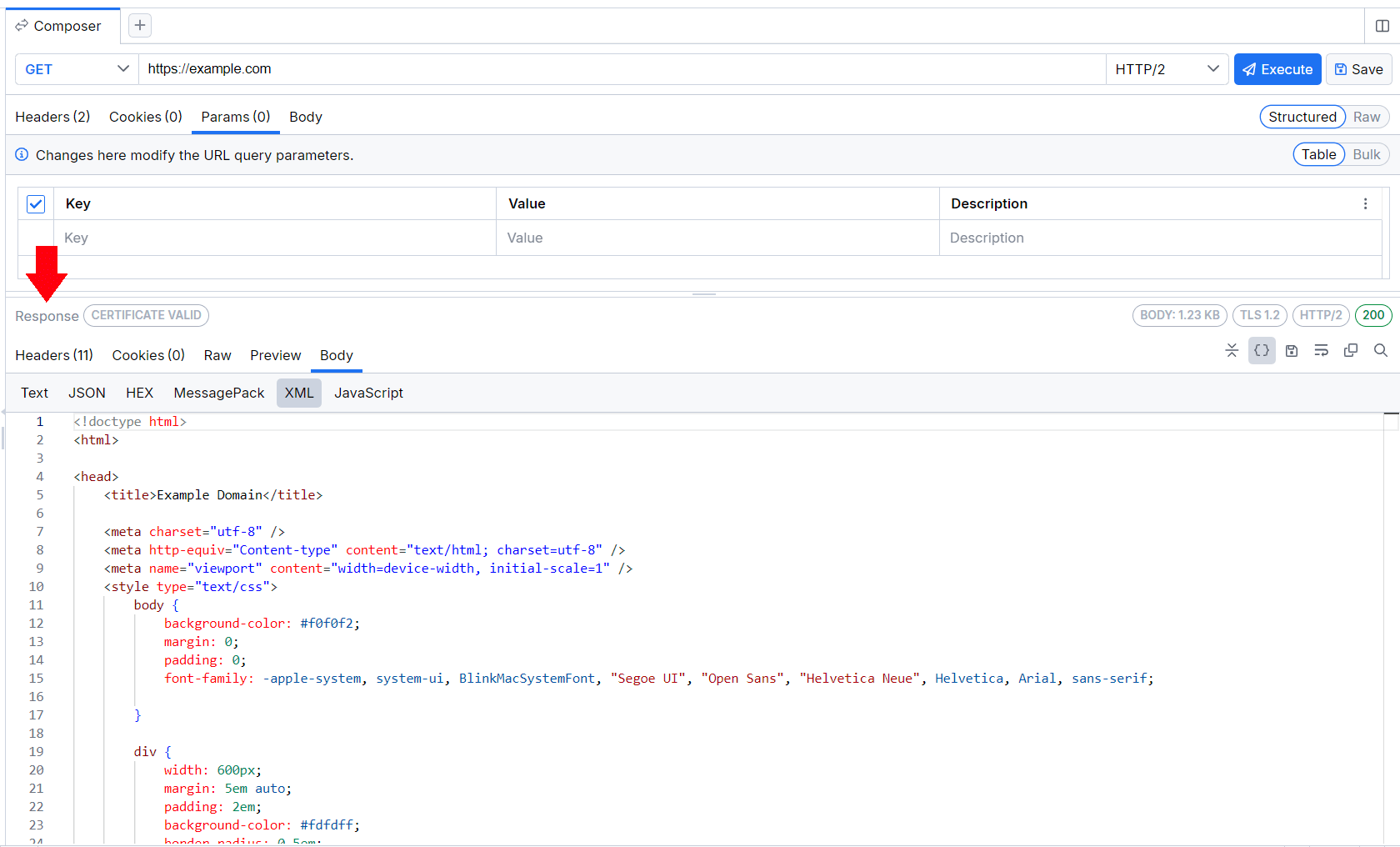Save response body with floppy disk icon

click(1292, 351)
